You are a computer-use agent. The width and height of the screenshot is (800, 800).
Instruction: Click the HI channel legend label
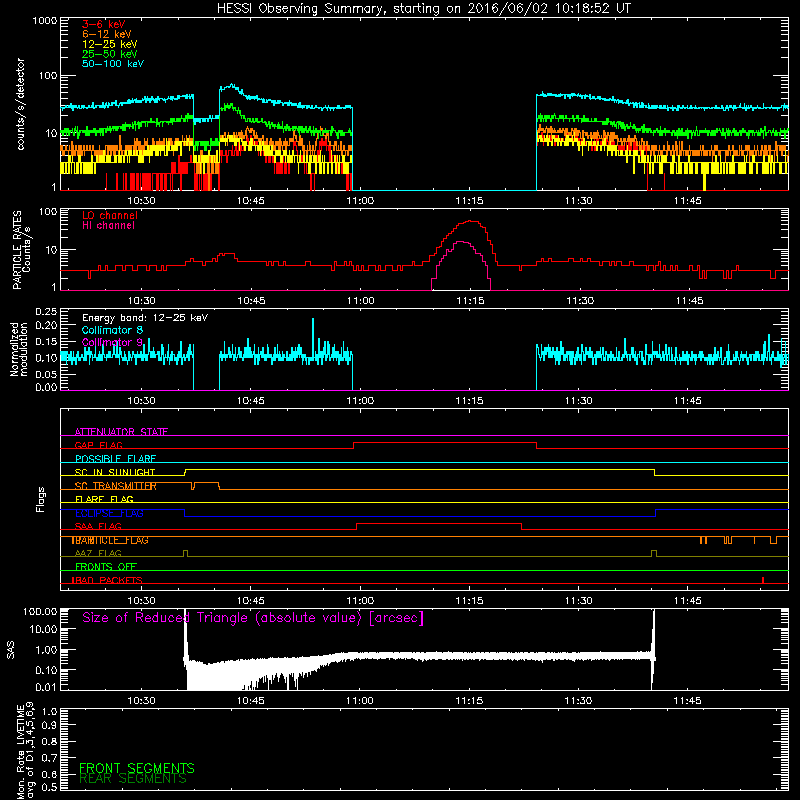(x=108, y=225)
